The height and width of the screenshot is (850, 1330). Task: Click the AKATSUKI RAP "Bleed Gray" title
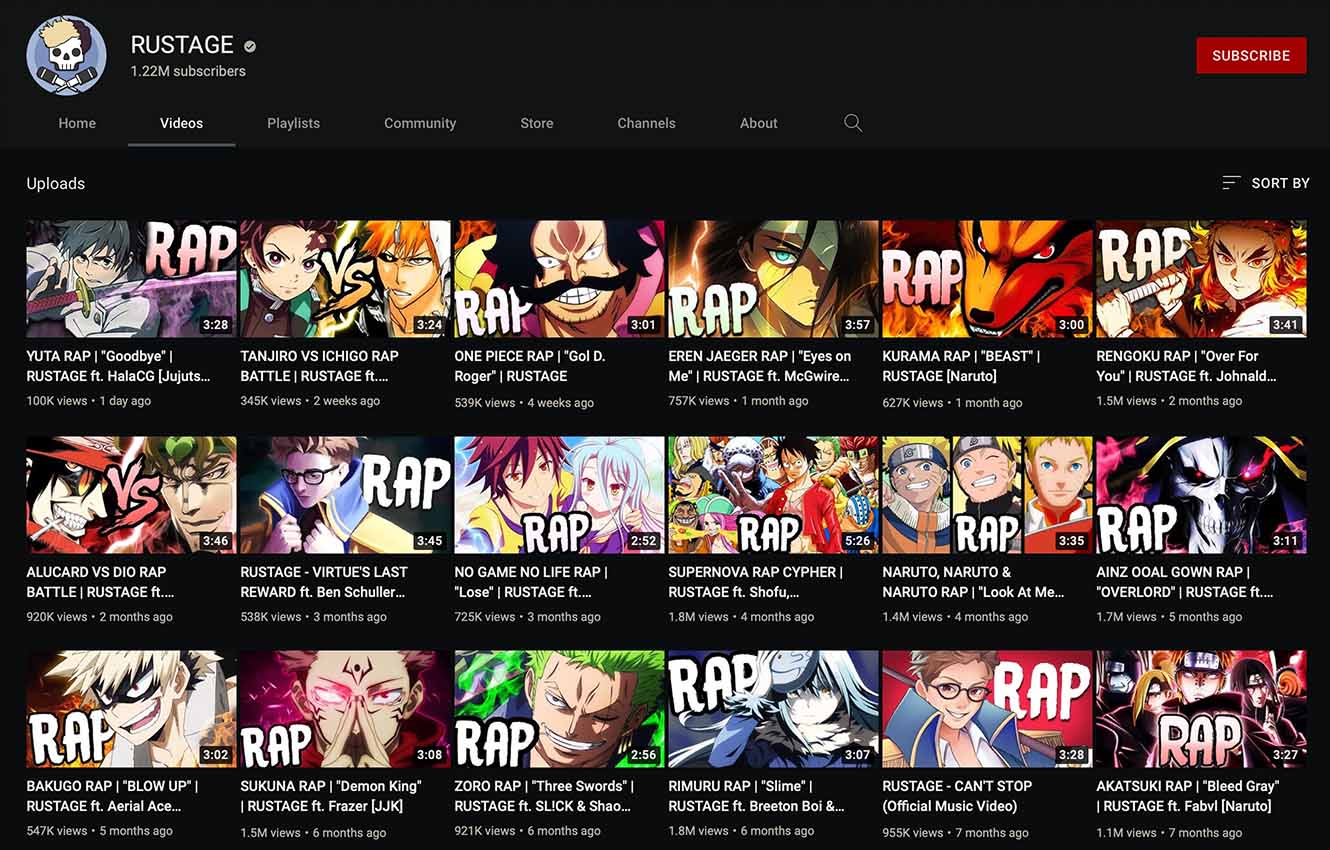tap(1188, 796)
